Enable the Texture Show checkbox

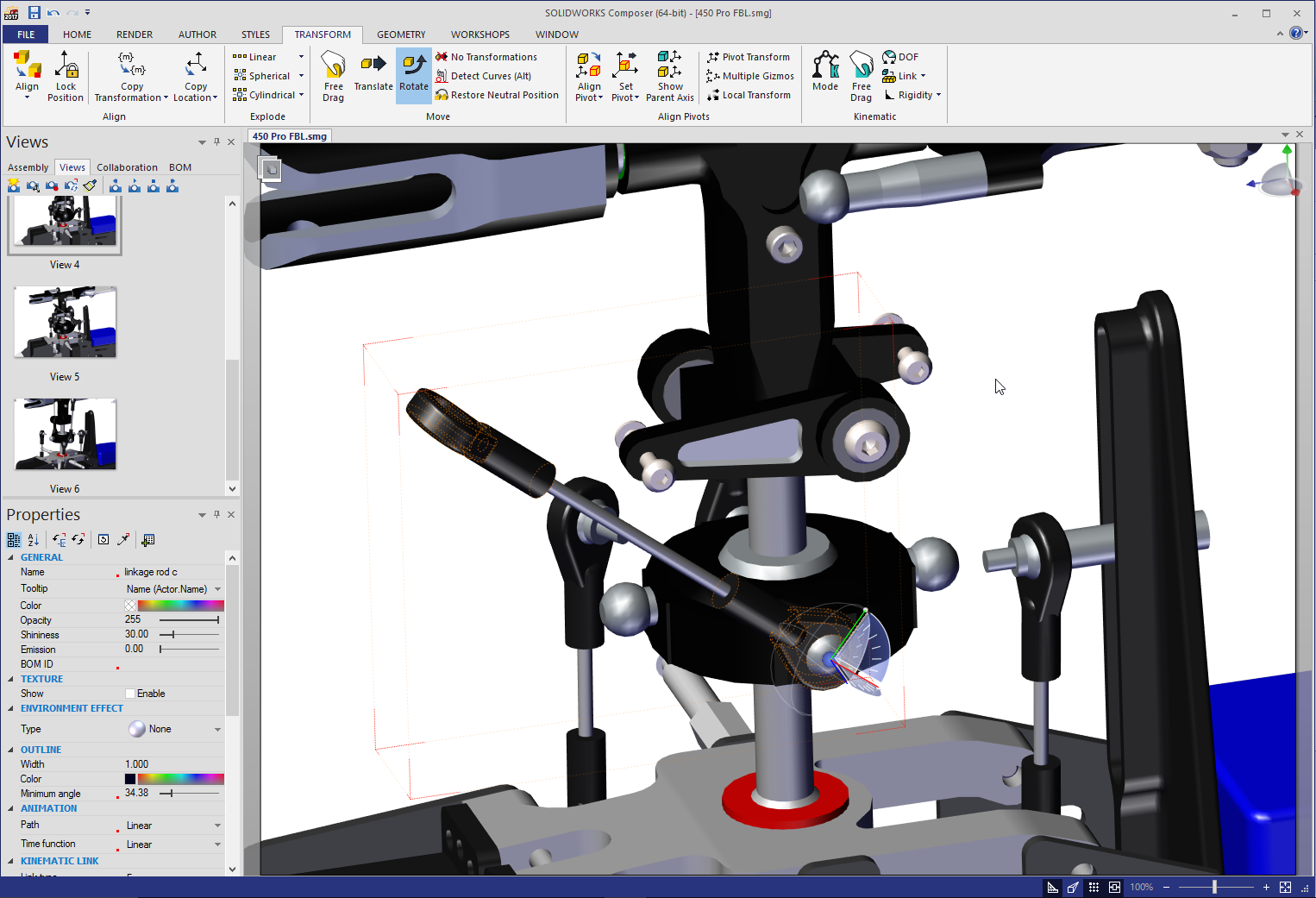click(130, 694)
